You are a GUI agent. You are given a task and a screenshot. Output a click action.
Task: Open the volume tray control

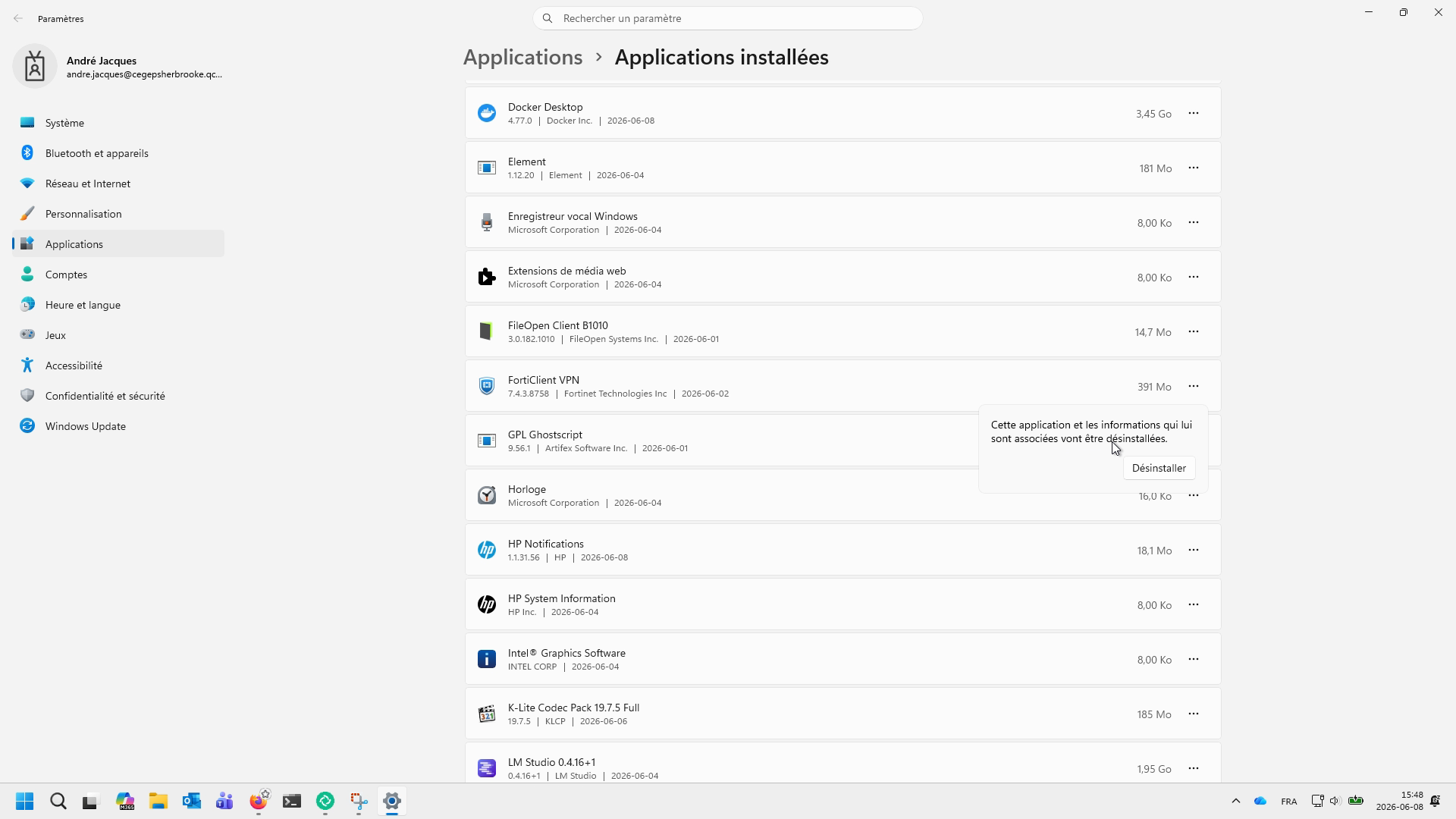tap(1335, 801)
